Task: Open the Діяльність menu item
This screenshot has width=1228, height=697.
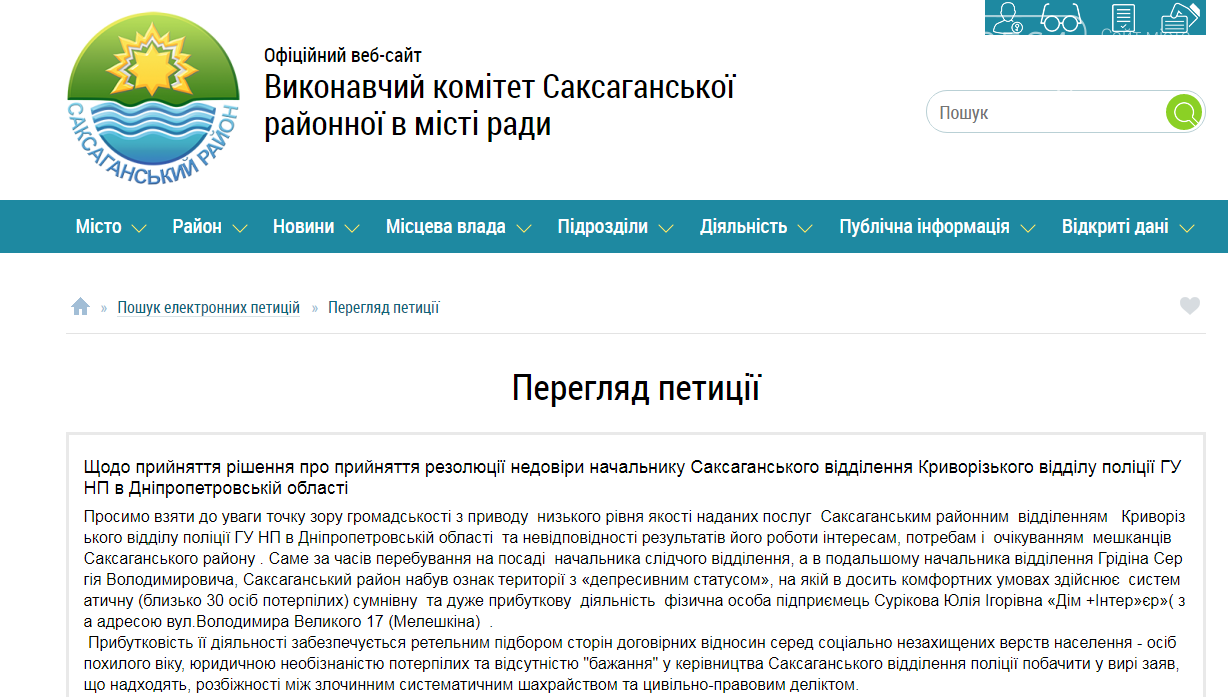Action: tap(744, 227)
